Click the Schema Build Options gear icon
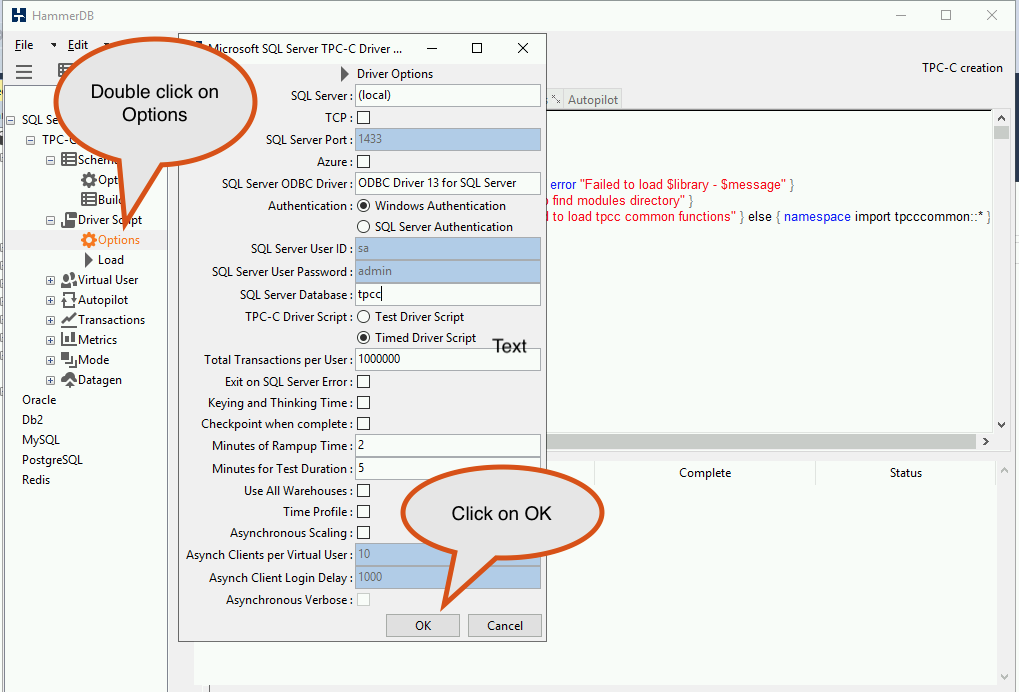The height and width of the screenshot is (692, 1019). [x=88, y=179]
